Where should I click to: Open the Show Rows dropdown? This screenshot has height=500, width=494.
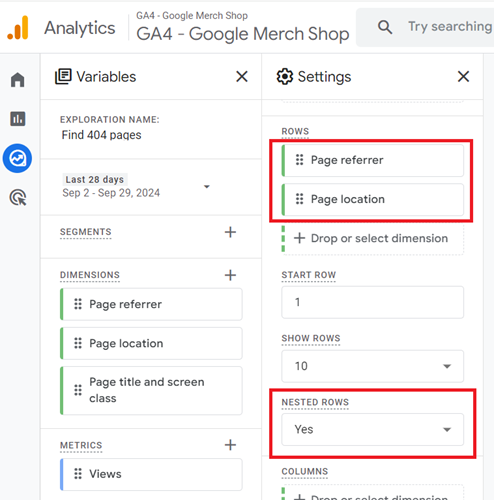click(x=373, y=366)
